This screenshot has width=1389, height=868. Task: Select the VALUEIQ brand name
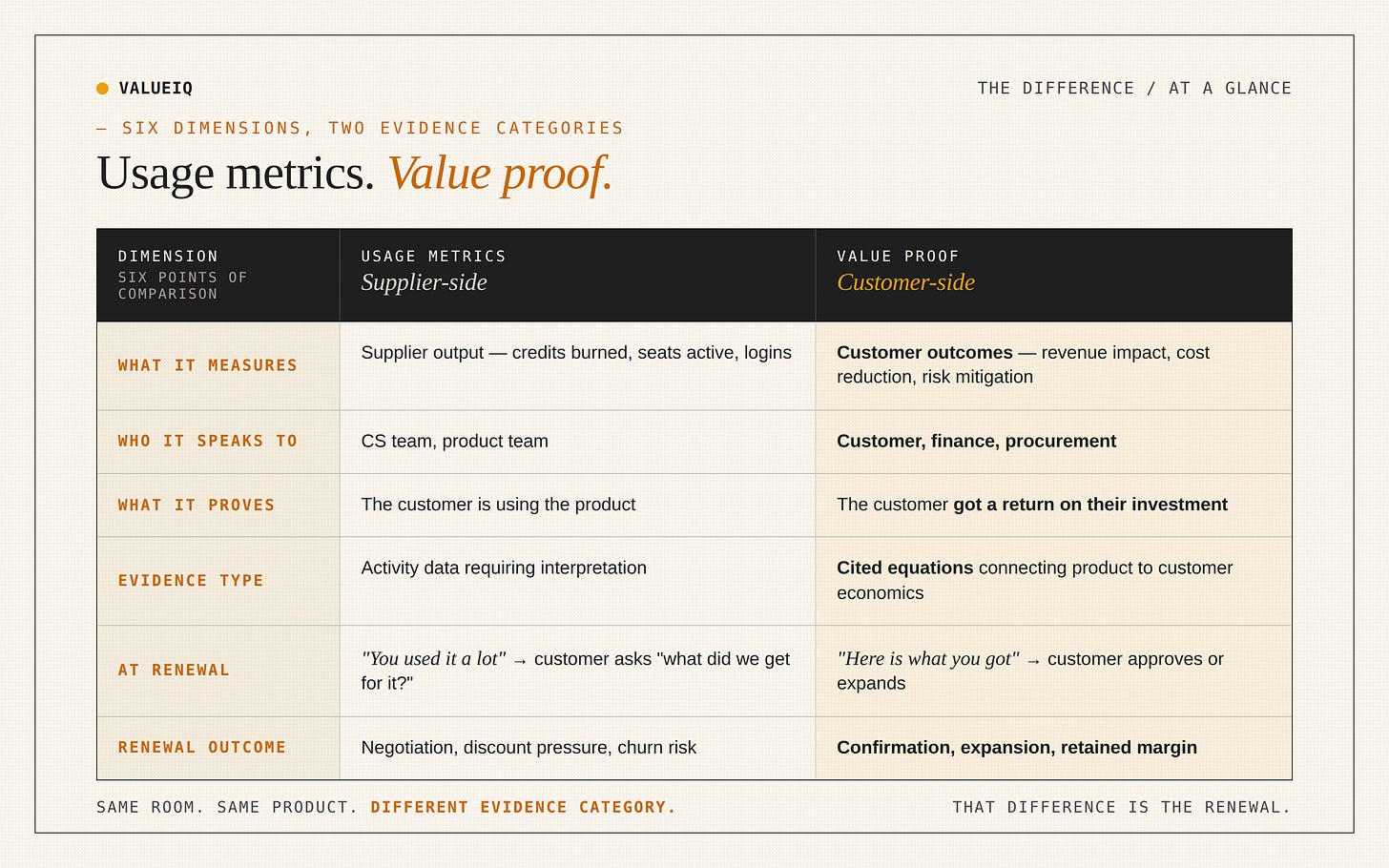coord(155,89)
